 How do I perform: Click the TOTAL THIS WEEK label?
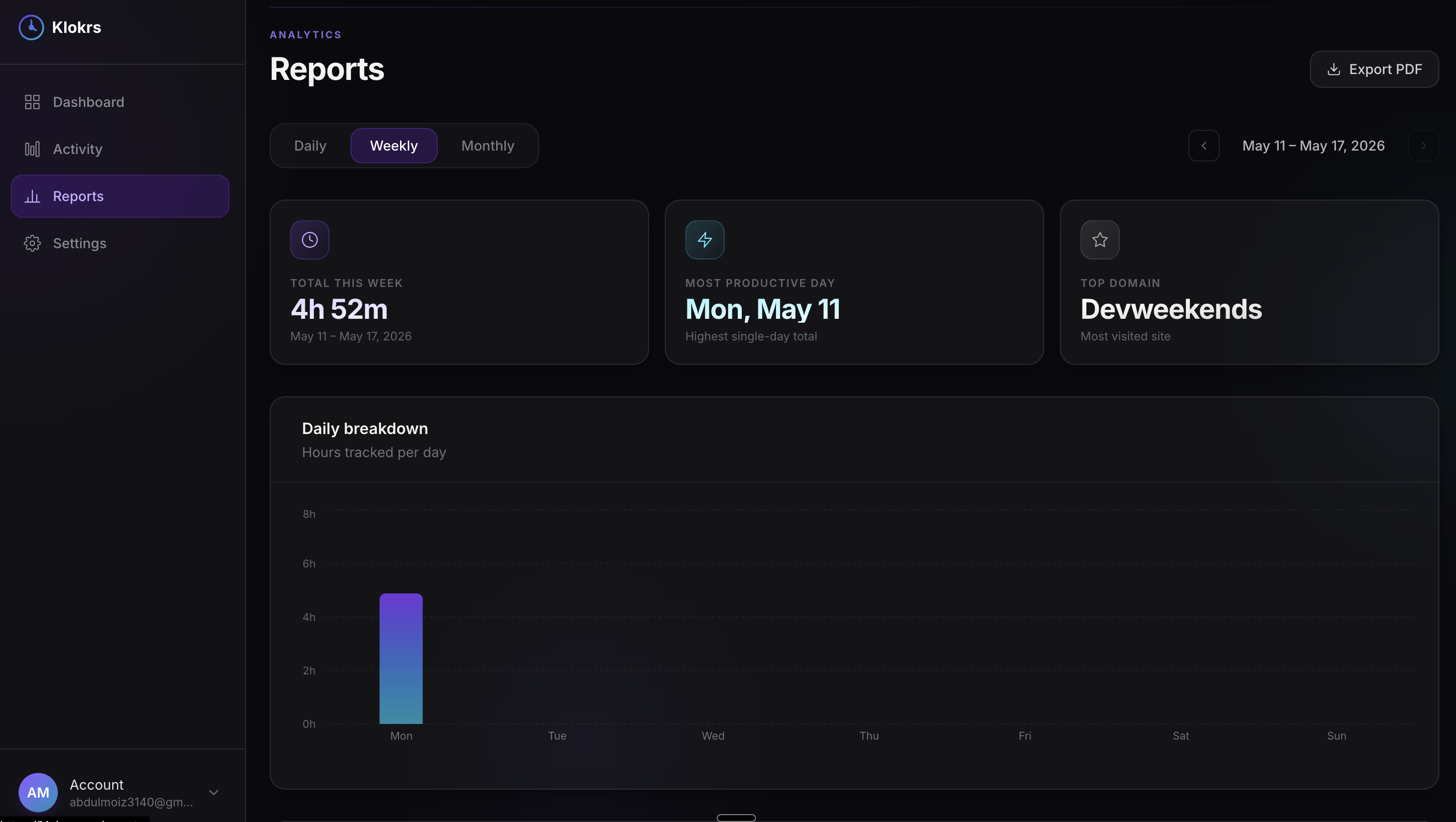(x=347, y=283)
